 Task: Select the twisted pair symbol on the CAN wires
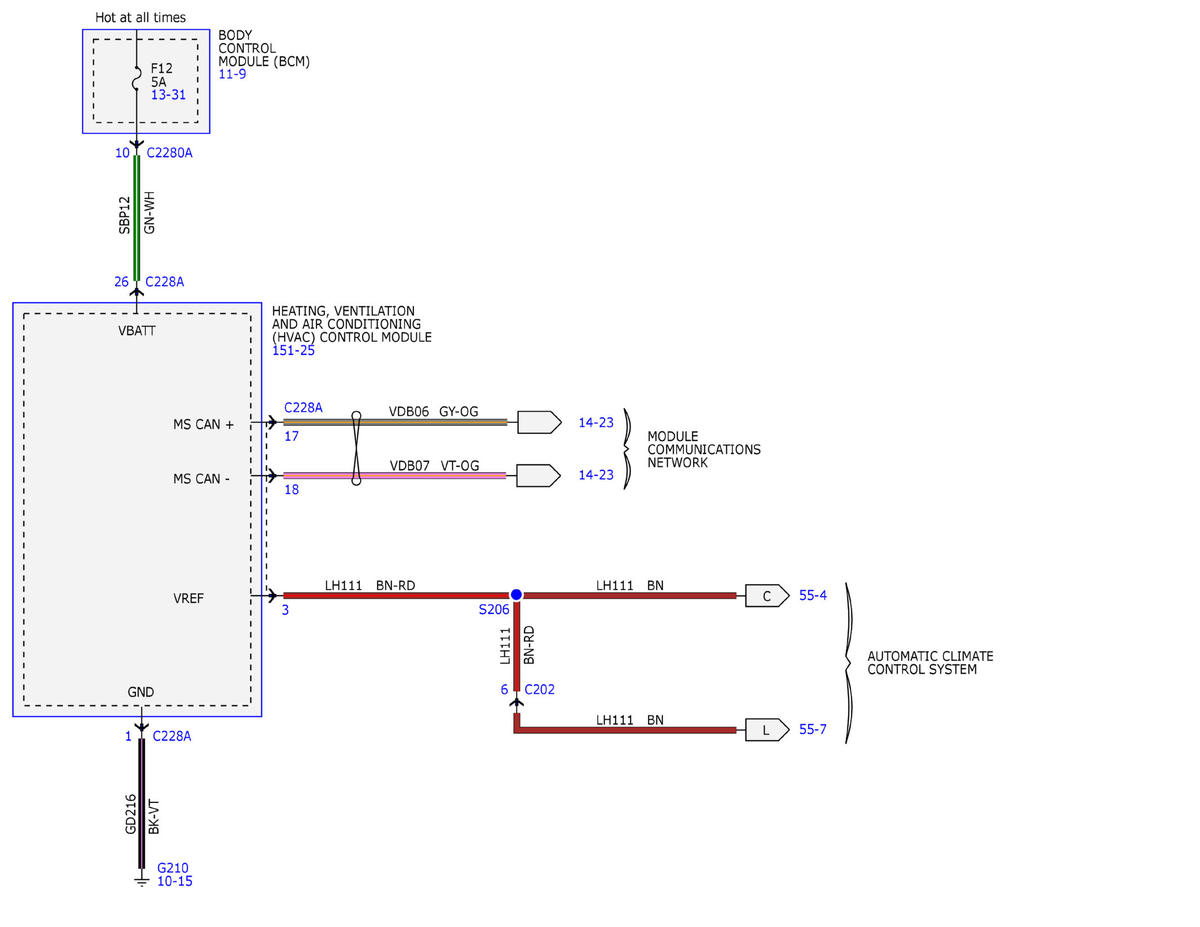[x=356, y=449]
